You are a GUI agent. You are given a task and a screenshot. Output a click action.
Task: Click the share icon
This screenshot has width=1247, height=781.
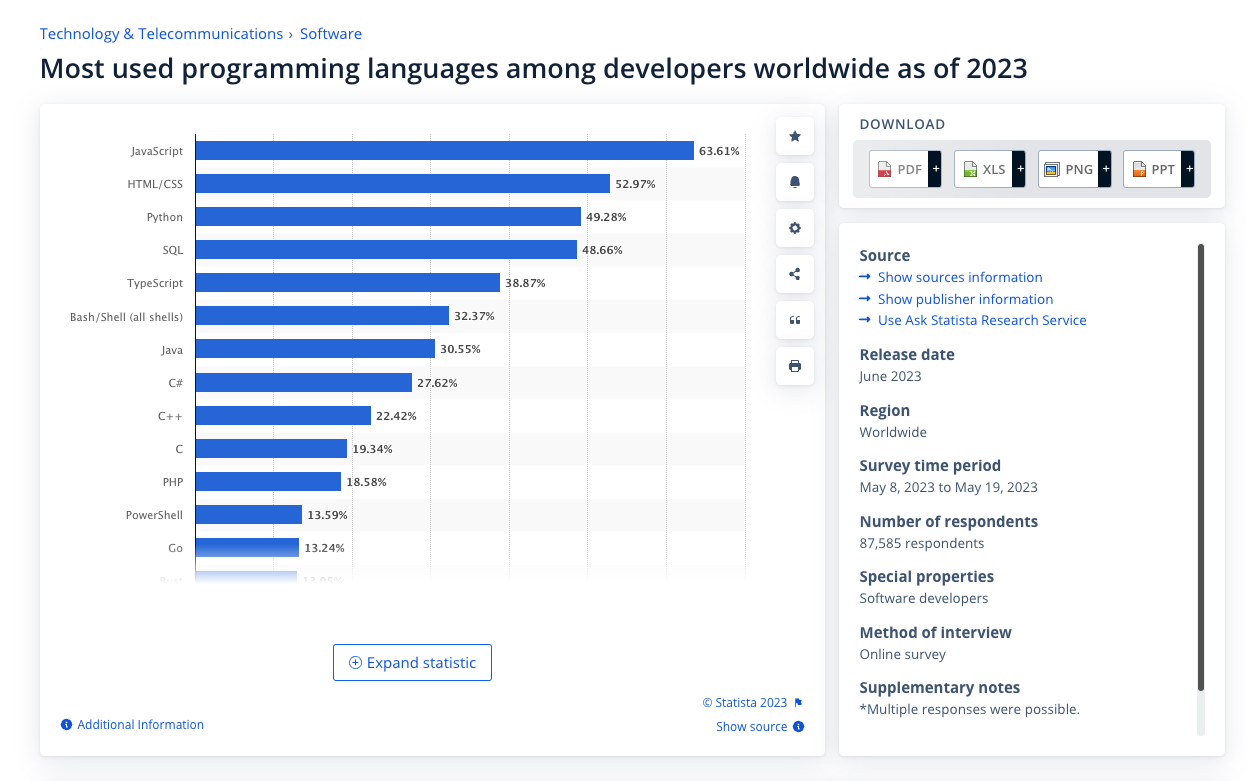[795, 274]
